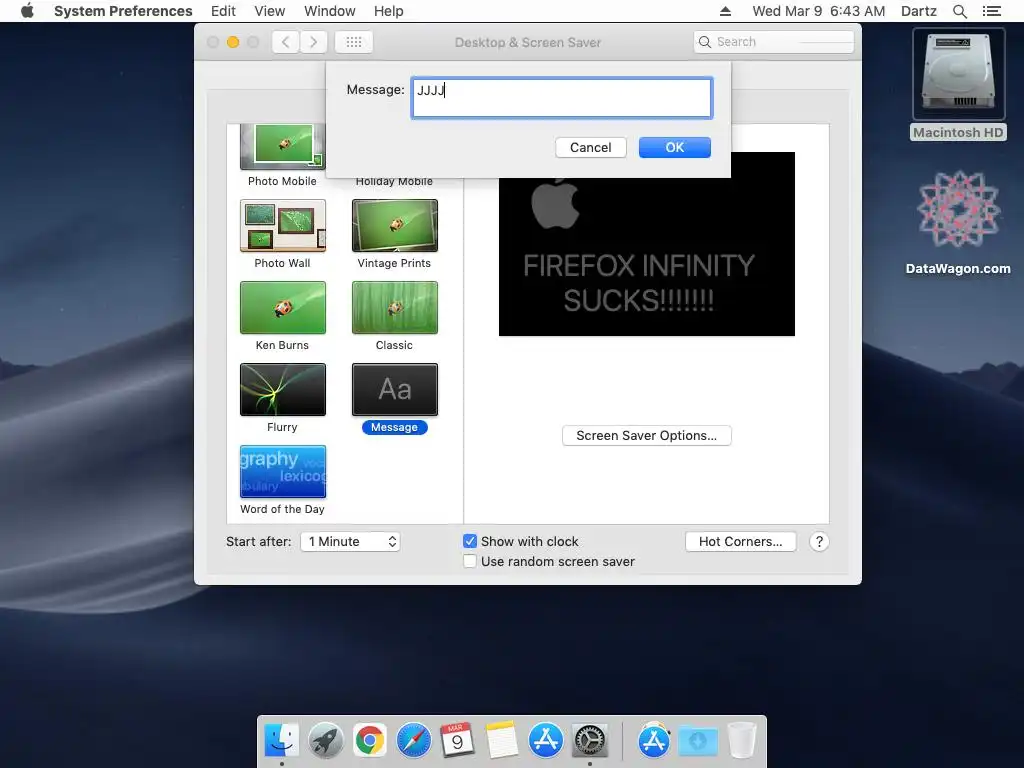Open App Store left of System Preferences

[x=545, y=741]
